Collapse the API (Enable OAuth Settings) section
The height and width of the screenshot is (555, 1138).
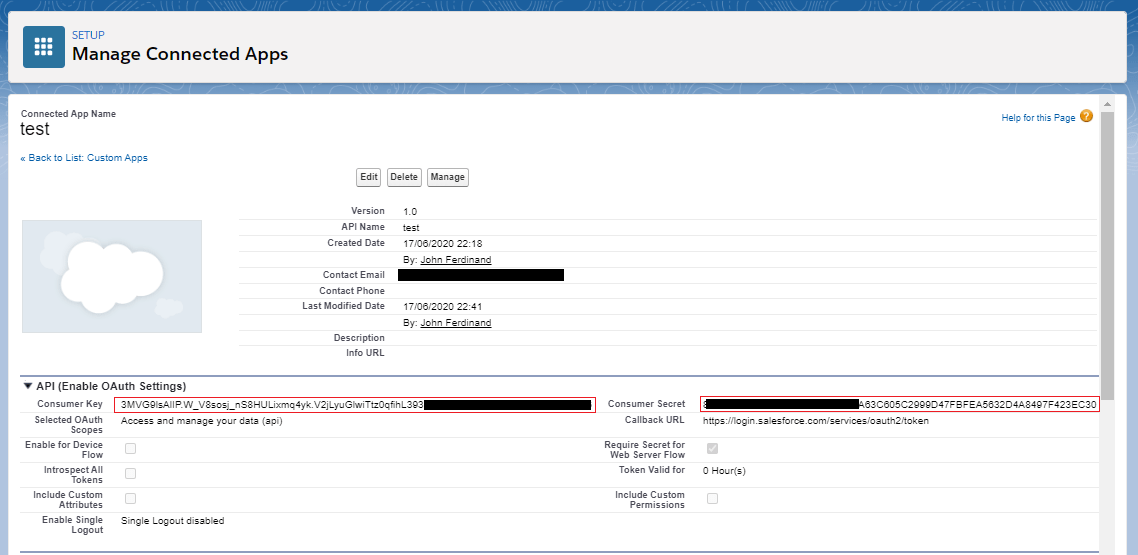(x=28, y=386)
